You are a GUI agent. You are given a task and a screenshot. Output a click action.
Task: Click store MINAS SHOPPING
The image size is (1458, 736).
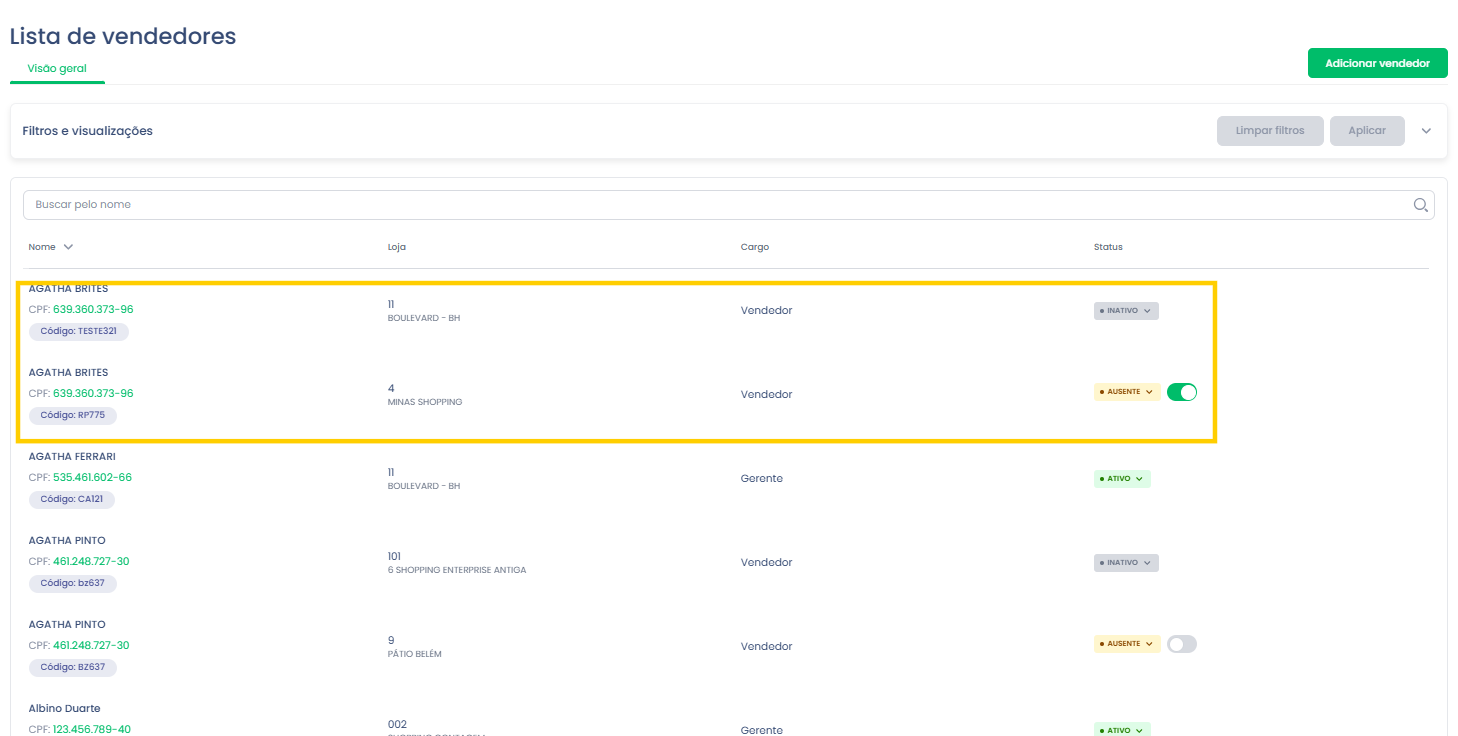pos(425,402)
